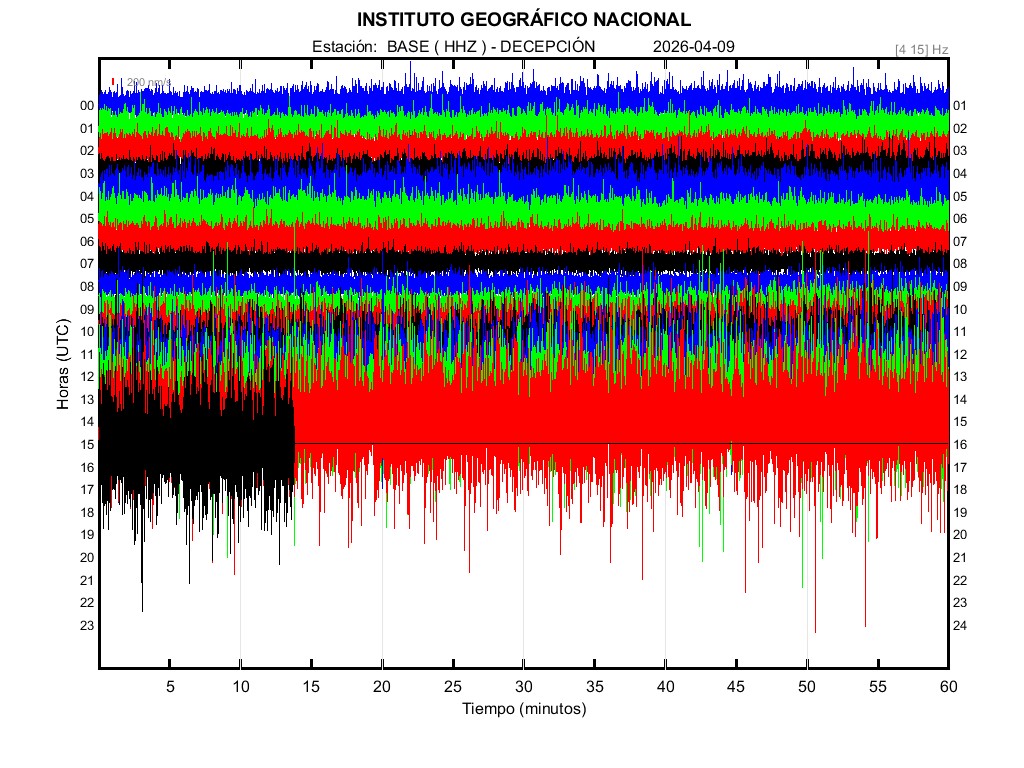The width and height of the screenshot is (1024, 768).
Task: Select the 20 minute tick label
Action: coord(382,687)
